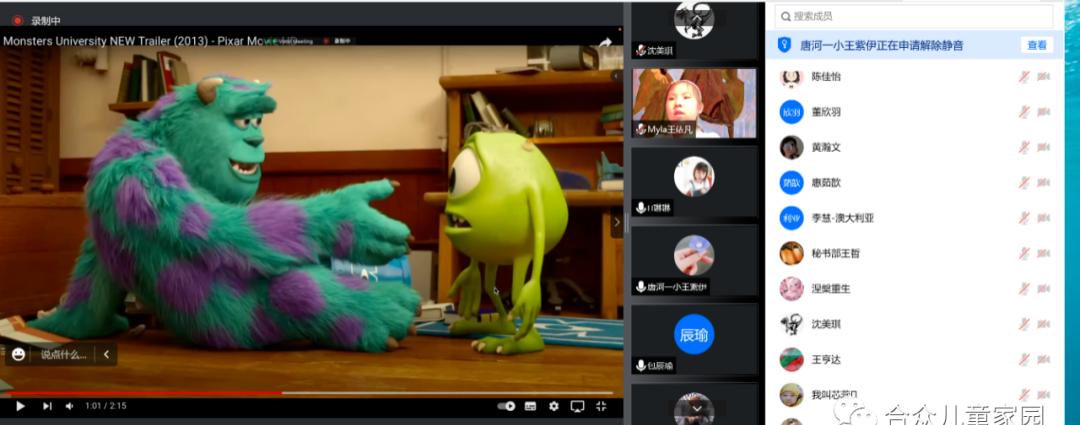Click the cast to screen icon
The height and width of the screenshot is (425, 1080).
coord(577,406)
